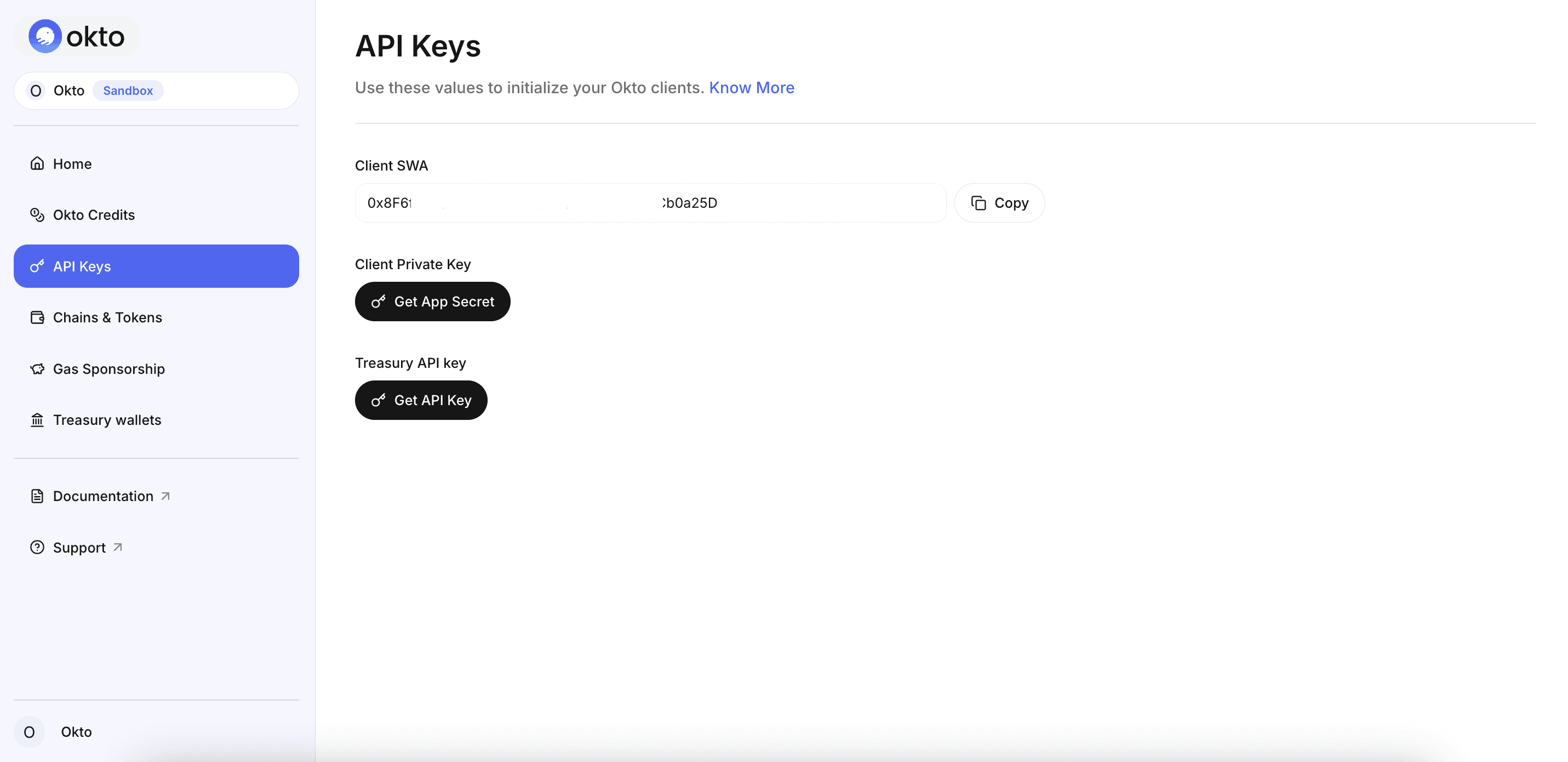Click the external arrow next to Documentation
The image size is (1568, 762).
pyautogui.click(x=165, y=496)
